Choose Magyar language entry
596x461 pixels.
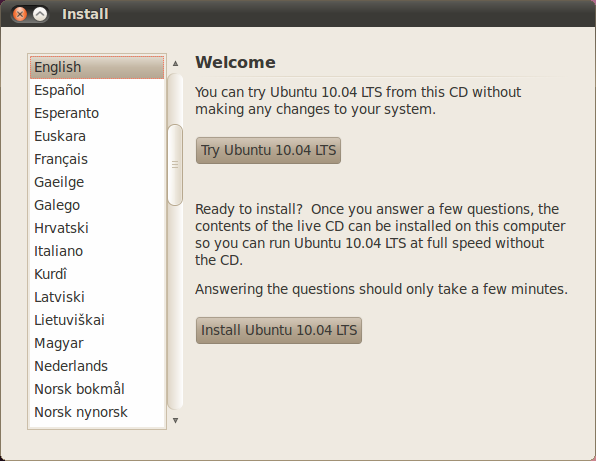pos(97,343)
